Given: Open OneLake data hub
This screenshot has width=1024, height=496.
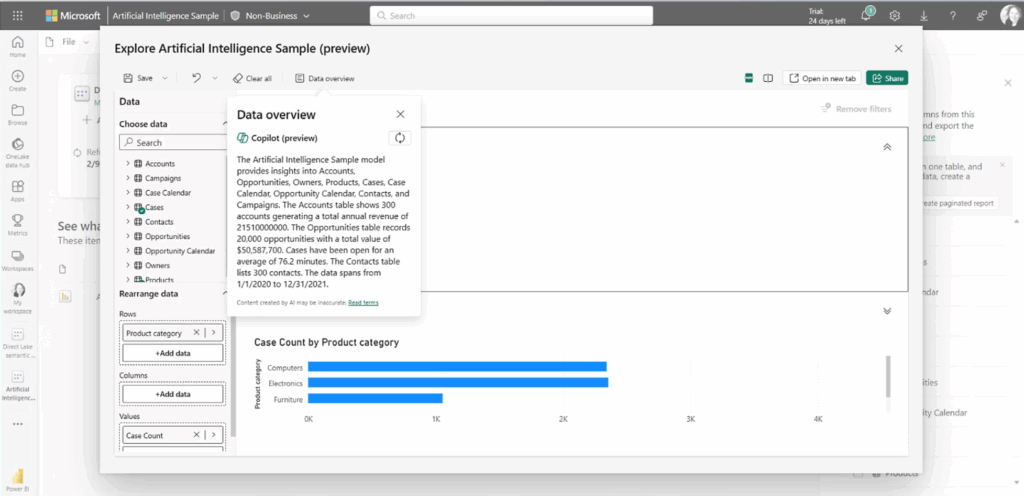Looking at the screenshot, I should (18, 153).
